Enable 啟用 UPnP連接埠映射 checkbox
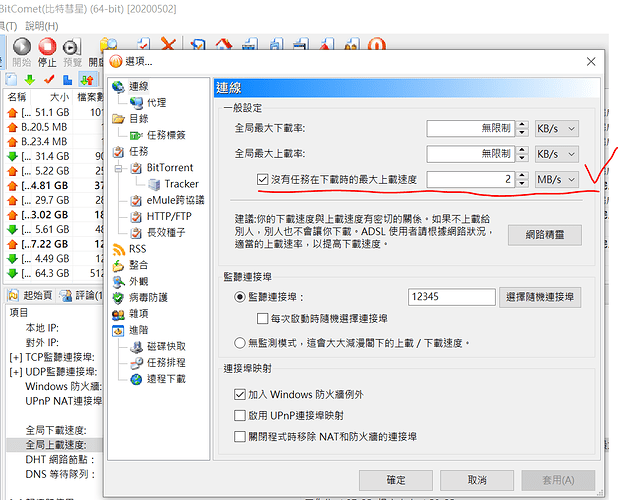This screenshot has height=500, width=618. pos(239,416)
